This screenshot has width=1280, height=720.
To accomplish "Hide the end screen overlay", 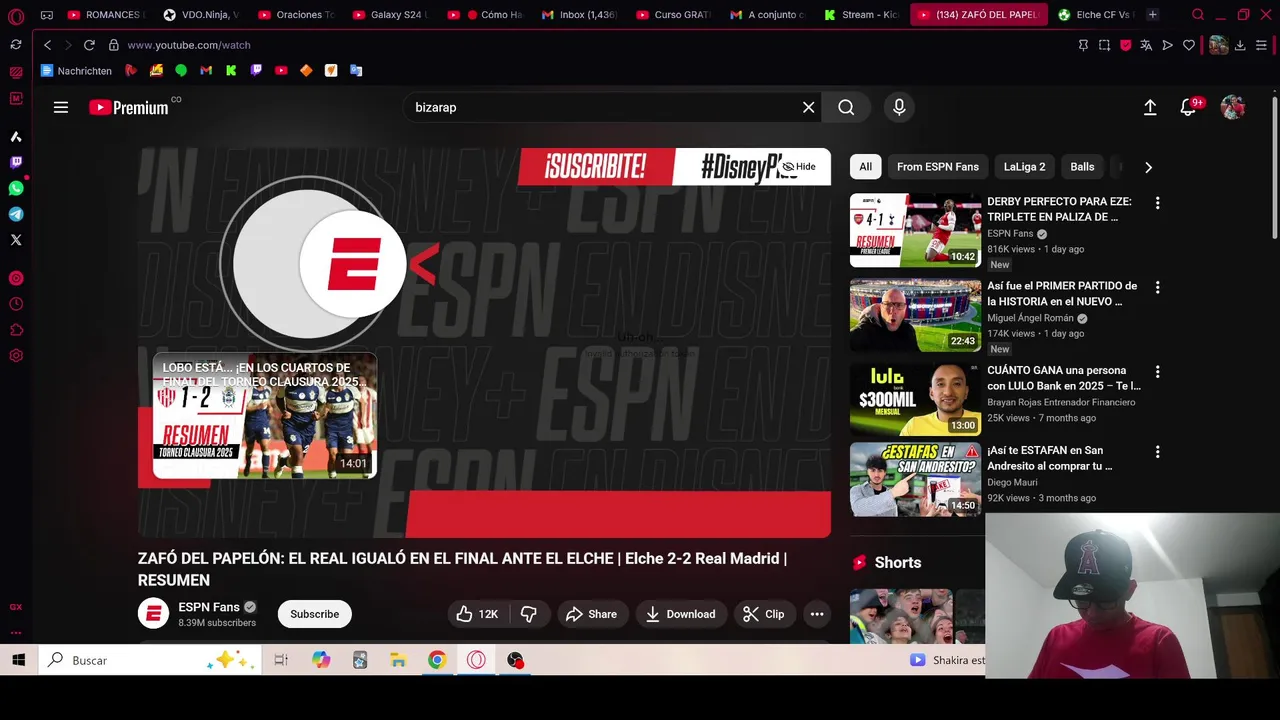I will coord(799,167).
